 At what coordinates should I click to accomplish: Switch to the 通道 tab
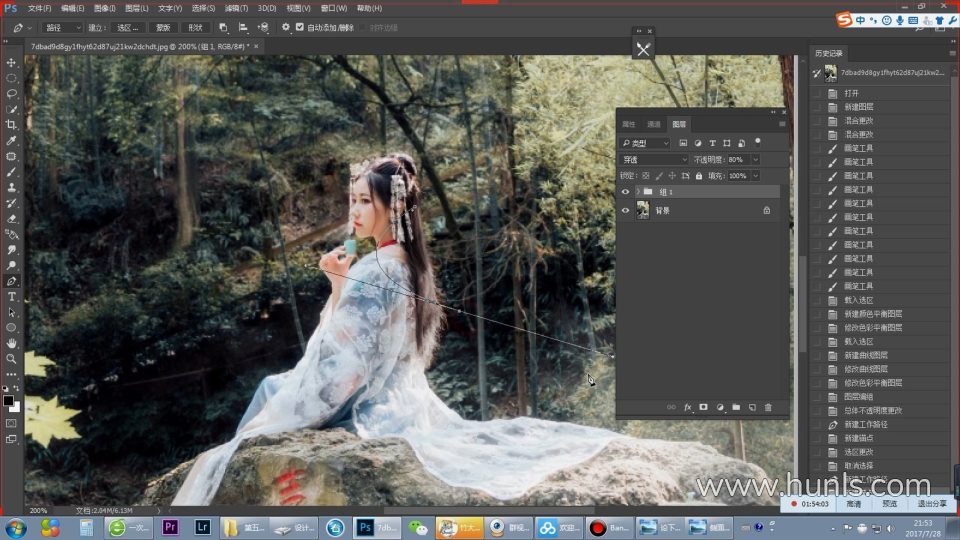654,124
